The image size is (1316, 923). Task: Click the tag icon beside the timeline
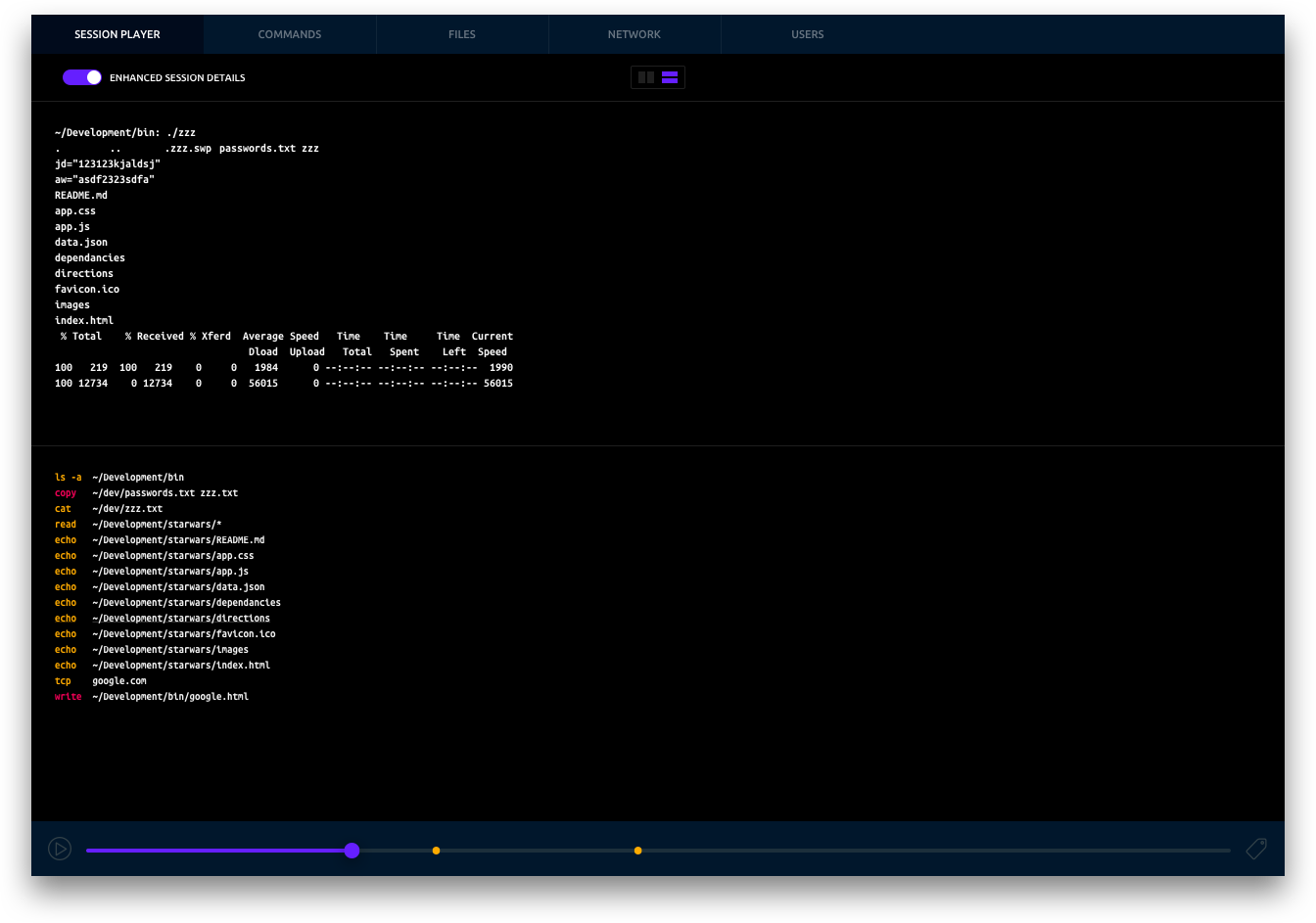click(1256, 849)
